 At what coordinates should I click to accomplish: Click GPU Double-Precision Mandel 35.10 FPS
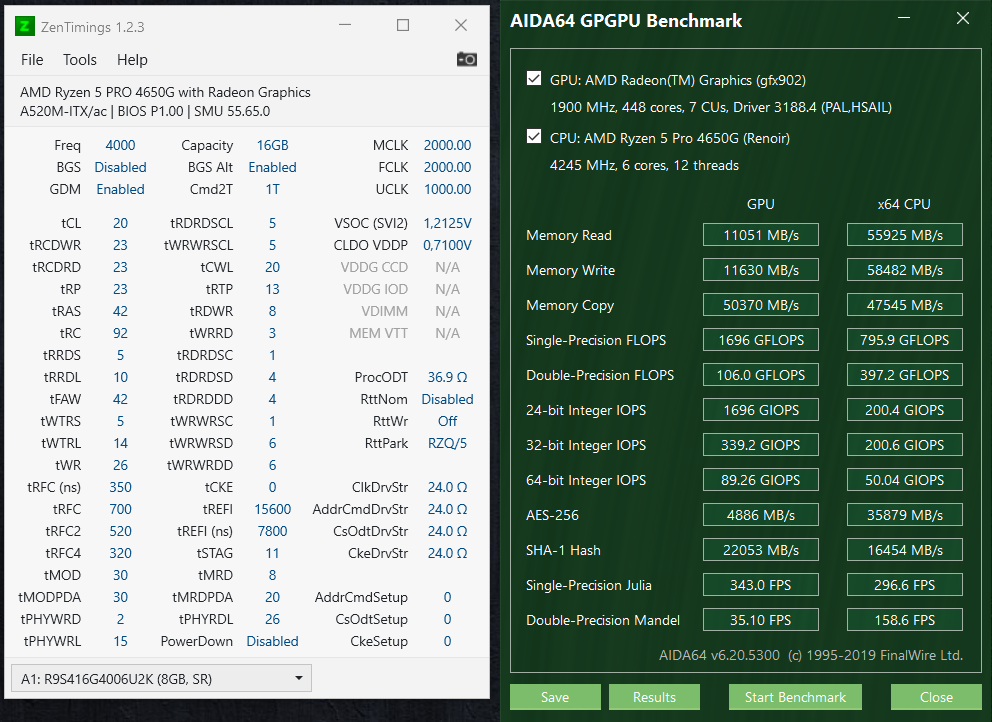click(x=760, y=620)
